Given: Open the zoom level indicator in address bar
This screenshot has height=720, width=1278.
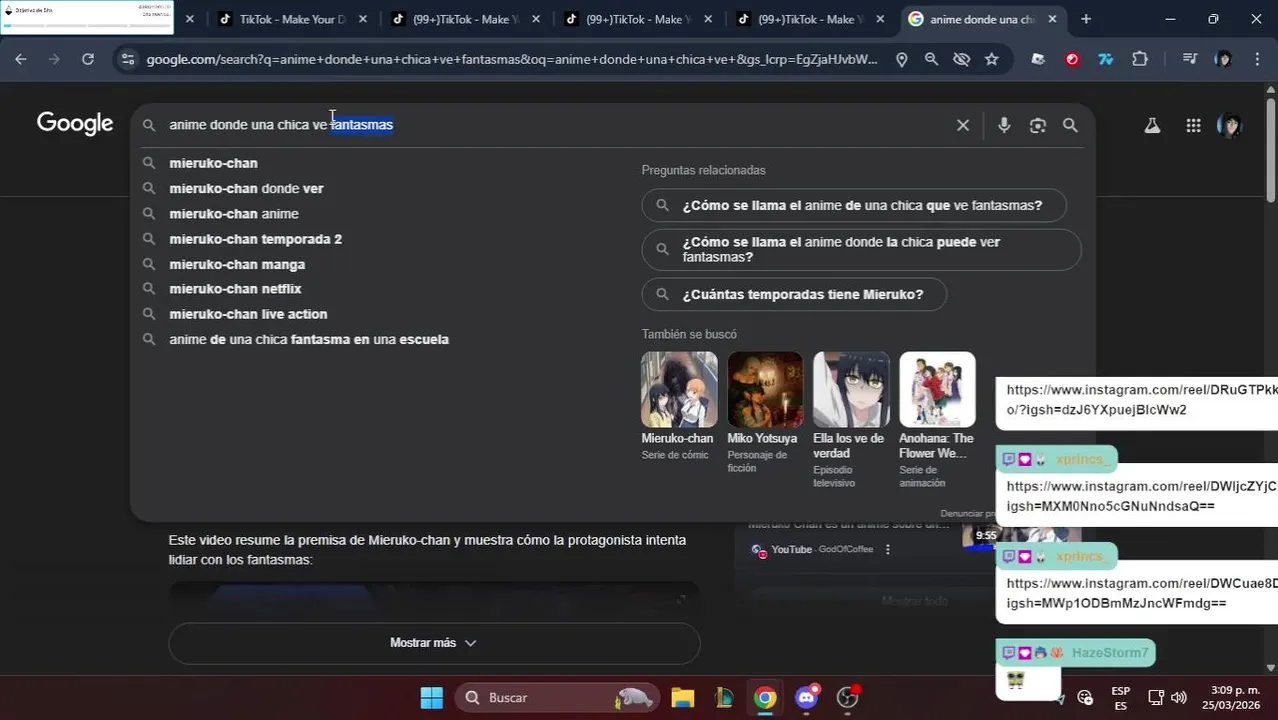Looking at the screenshot, I should (x=931, y=59).
